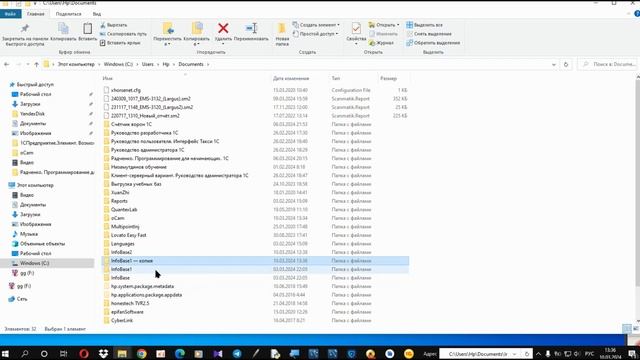Select the InfoBase1 — копия folder
Screen dimensions: 640x360
click(256, 261)
